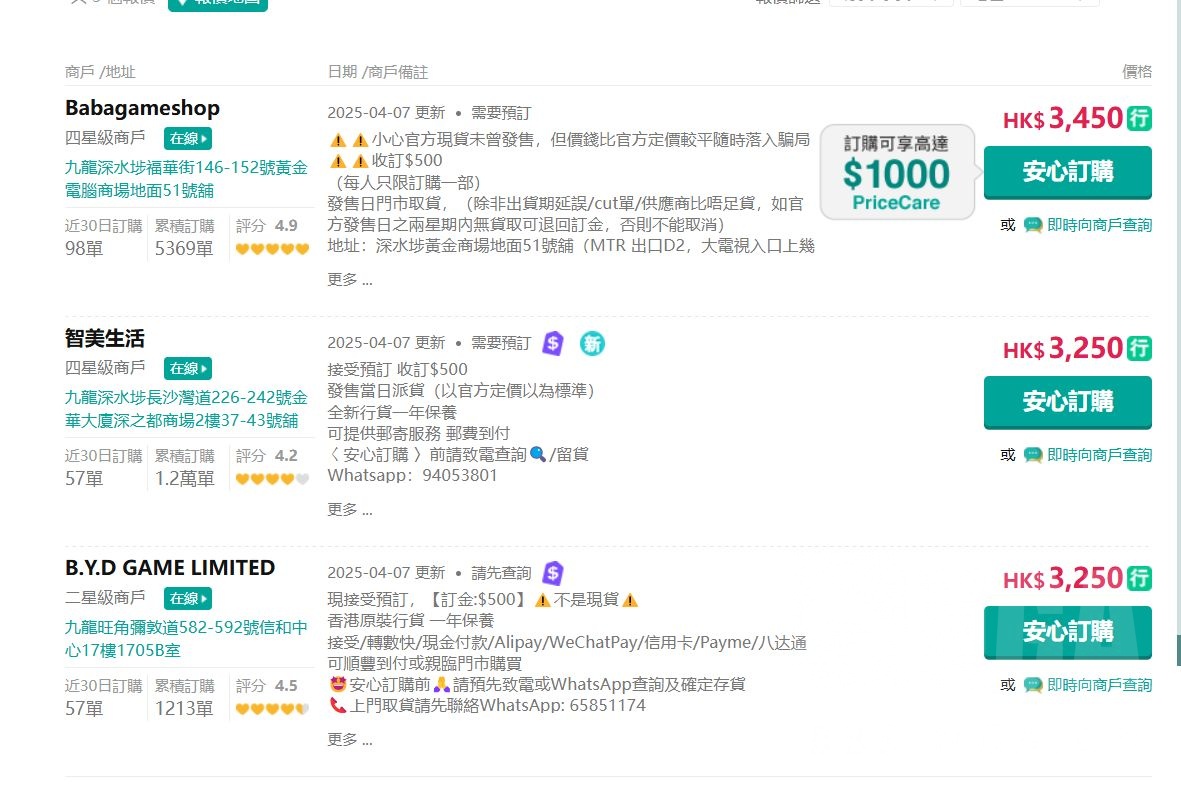Click the 行 icon next to HK$3,450 price
1181x789 pixels.
pyautogui.click(x=1139, y=117)
